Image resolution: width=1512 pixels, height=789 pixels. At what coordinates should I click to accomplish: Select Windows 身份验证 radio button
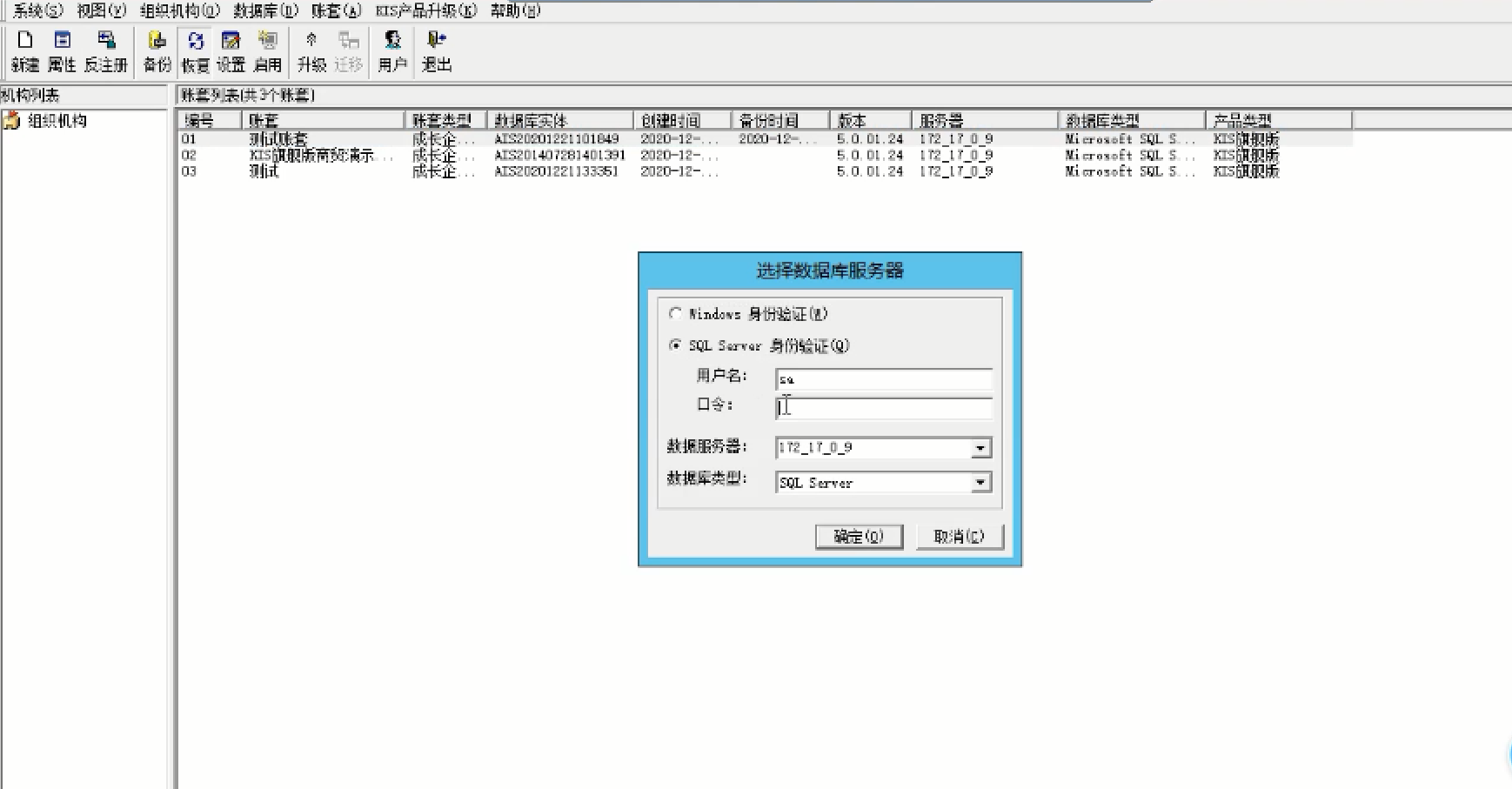pyautogui.click(x=675, y=313)
